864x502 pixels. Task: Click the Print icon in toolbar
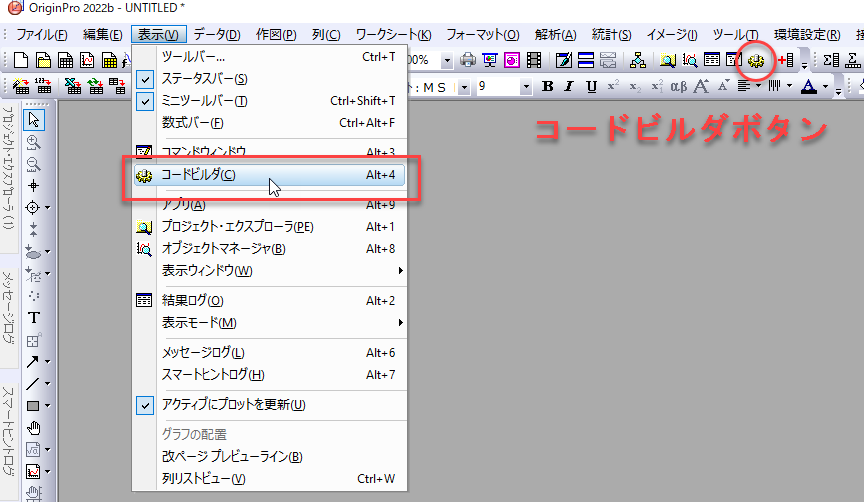[468, 60]
